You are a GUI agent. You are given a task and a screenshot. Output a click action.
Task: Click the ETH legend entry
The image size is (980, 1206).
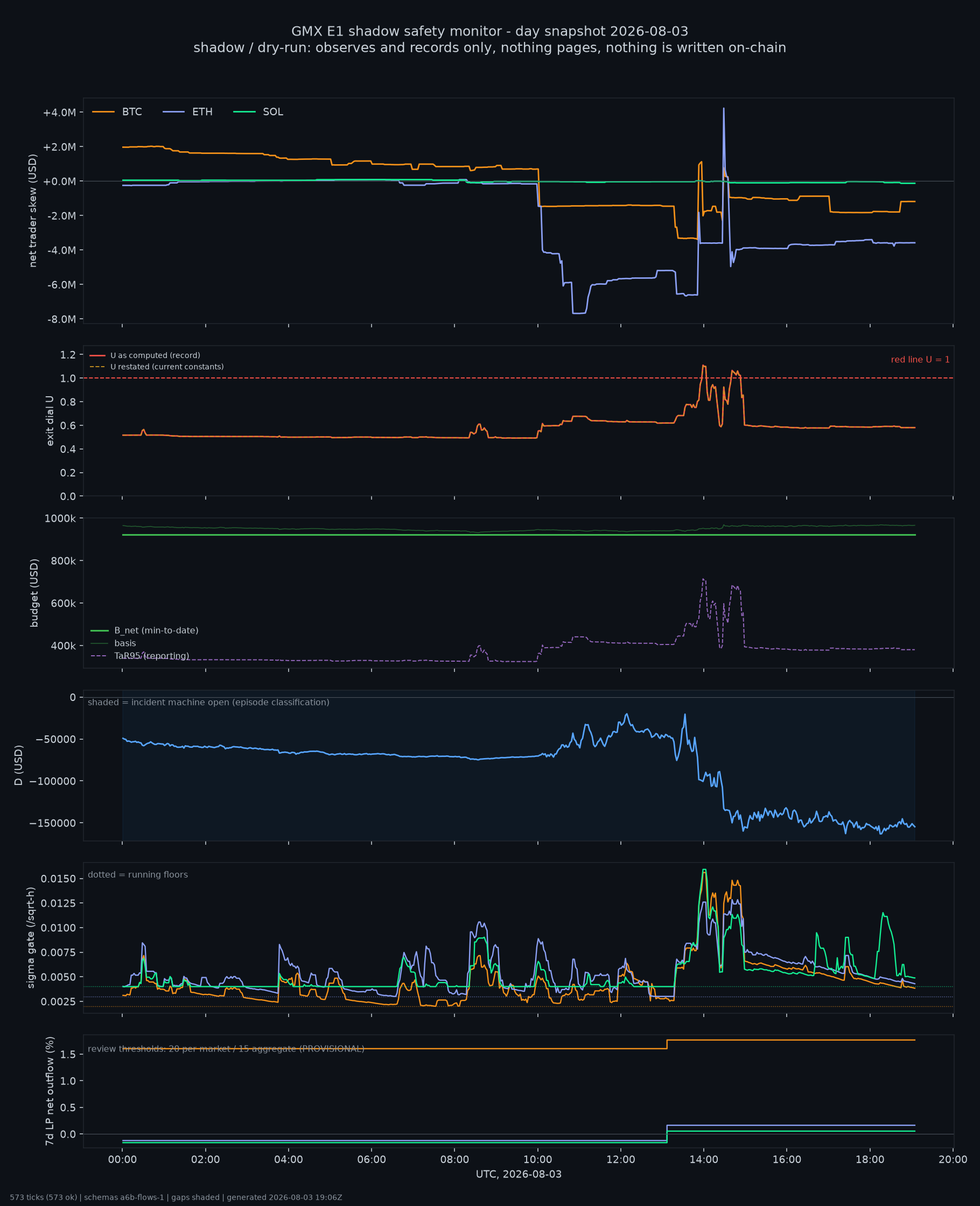click(187, 112)
